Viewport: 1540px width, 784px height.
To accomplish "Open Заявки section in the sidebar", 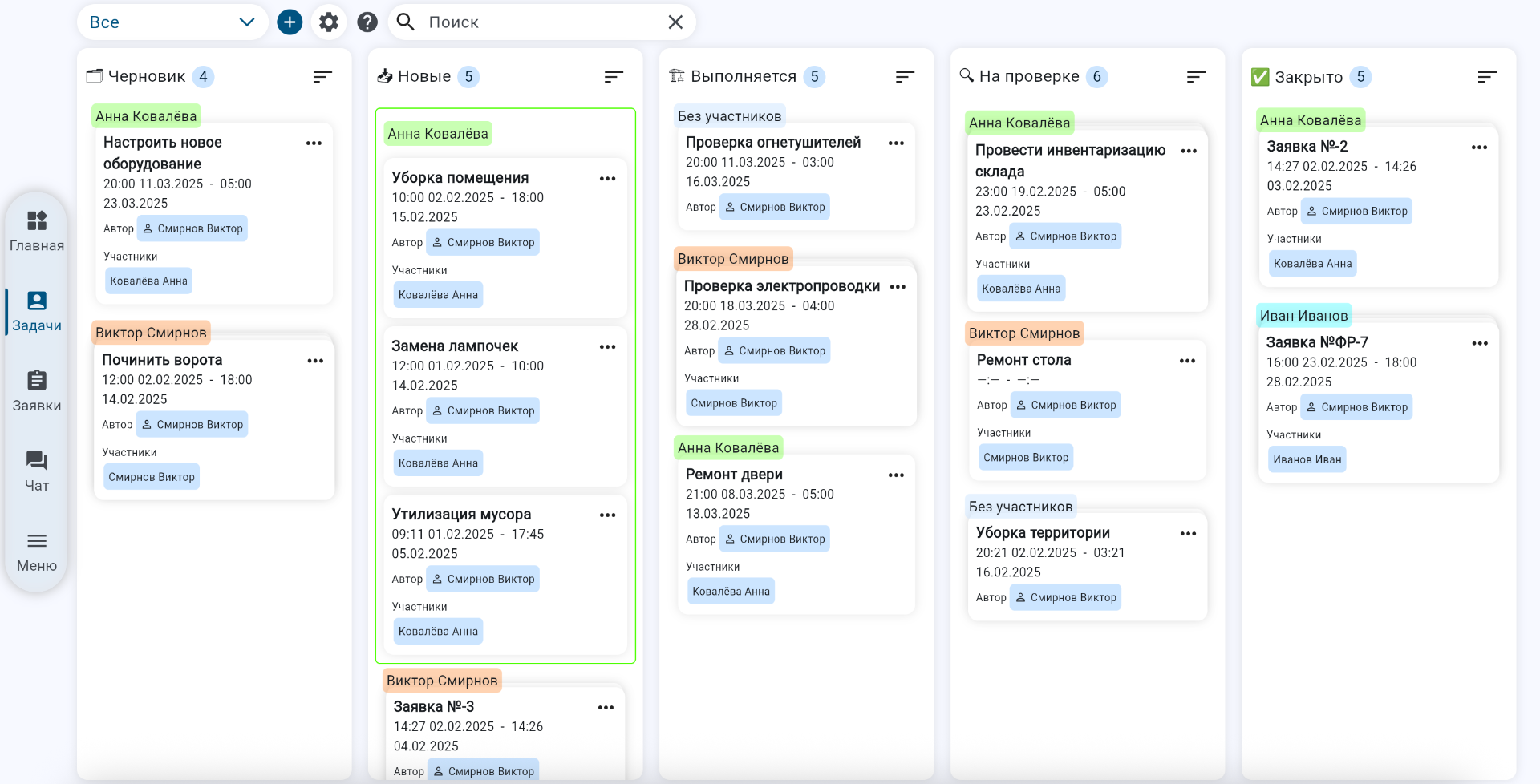I will pos(37,391).
